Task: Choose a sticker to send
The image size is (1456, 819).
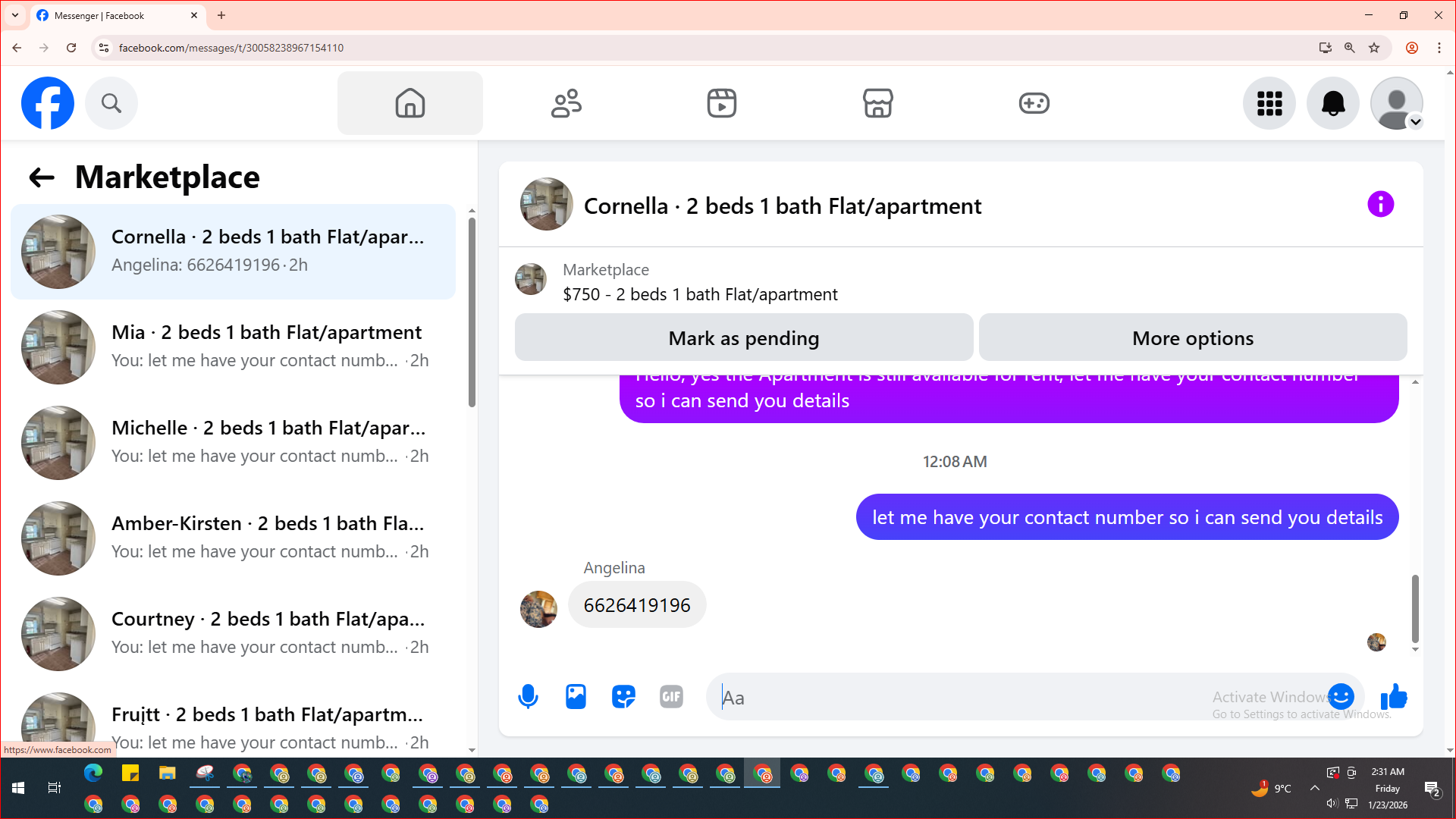Action: 624,696
